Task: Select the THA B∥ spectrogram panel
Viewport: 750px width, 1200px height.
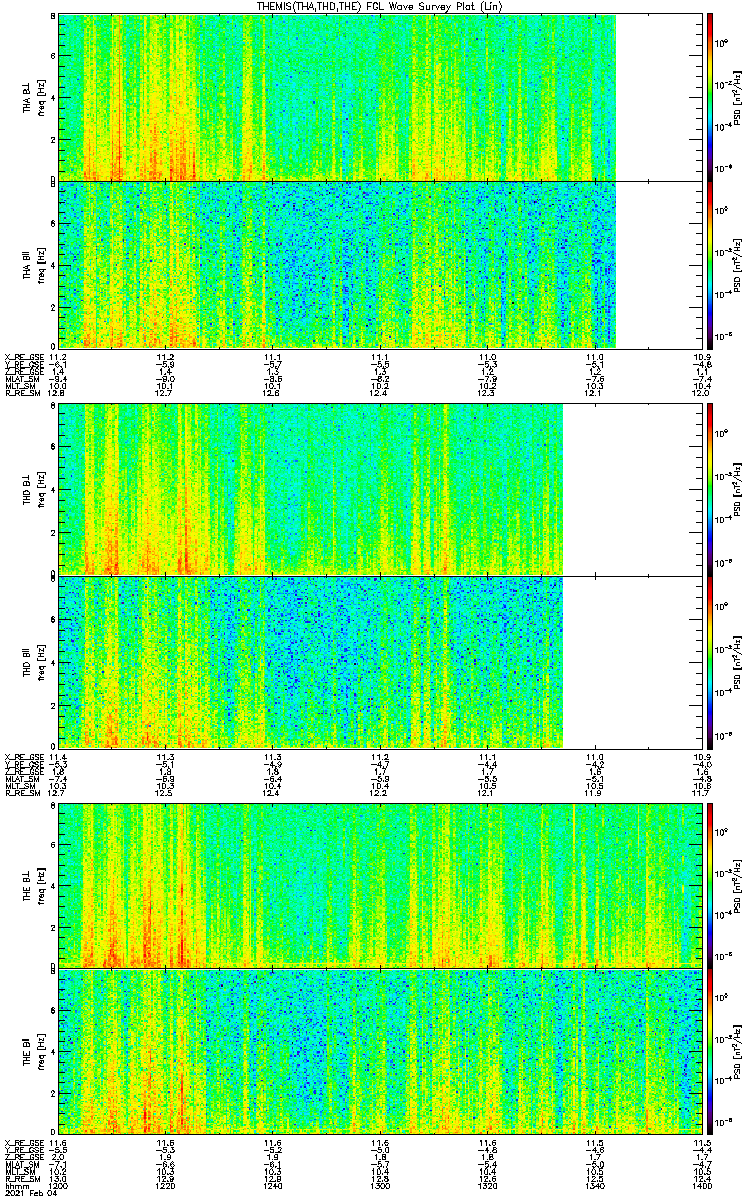Action: 380,264
